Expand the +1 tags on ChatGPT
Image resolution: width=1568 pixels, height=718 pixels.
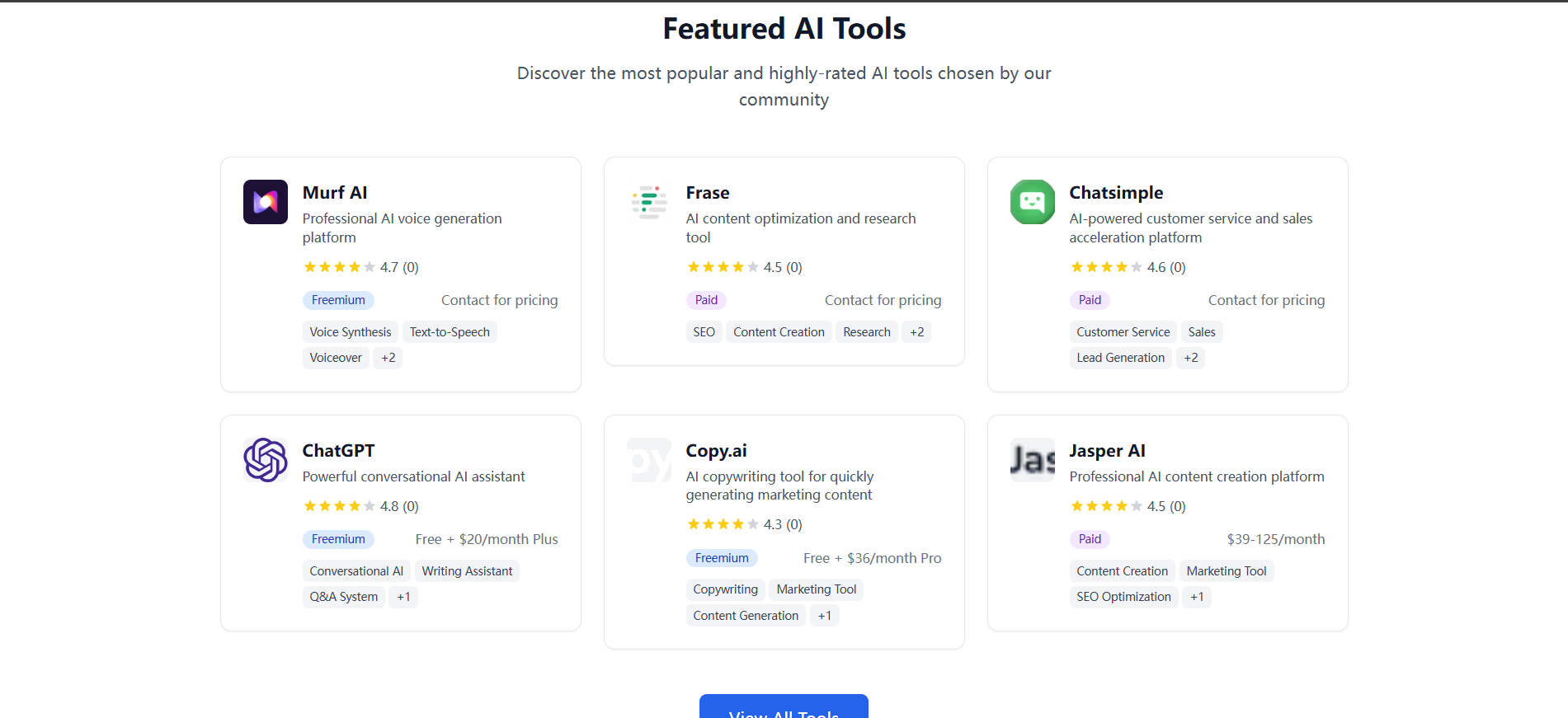(403, 597)
